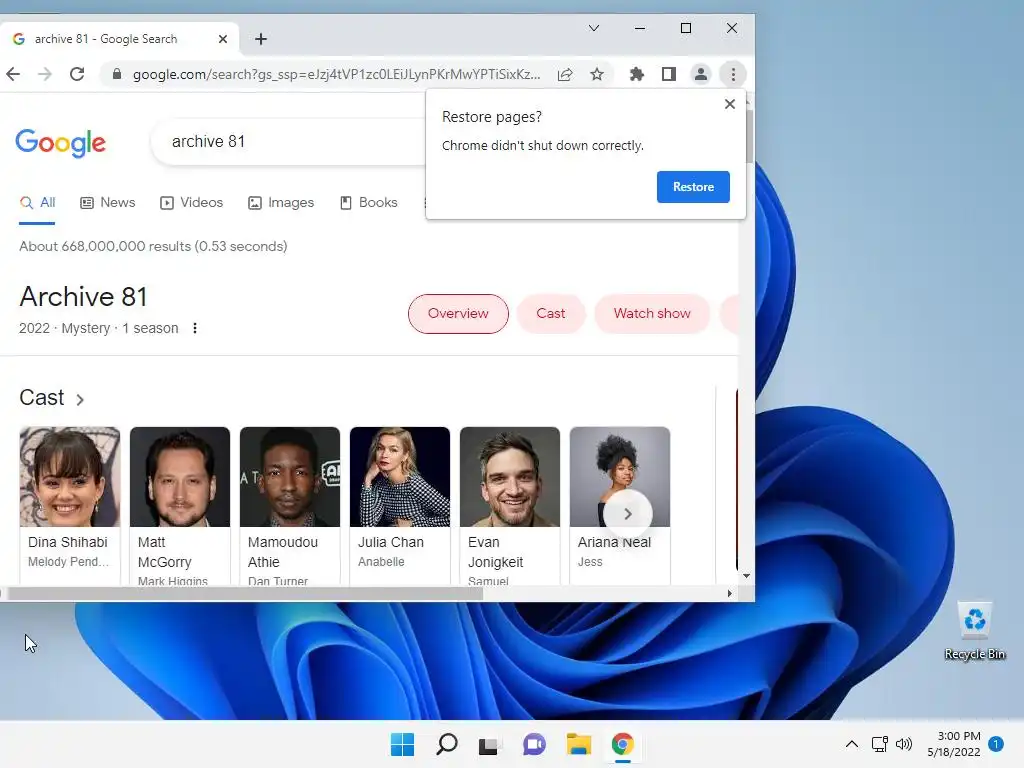Click the horizontal scrollbar thumb
Screen dimensions: 1024x768
coord(245,594)
